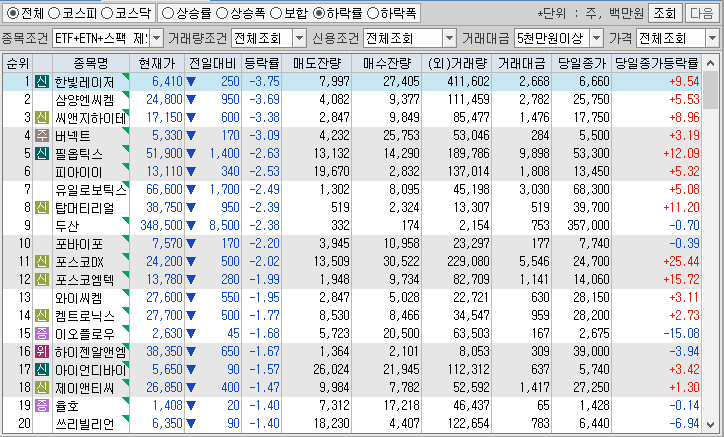724x437 pixels.
Task: Select stock 피아이이
Action: 78,172
